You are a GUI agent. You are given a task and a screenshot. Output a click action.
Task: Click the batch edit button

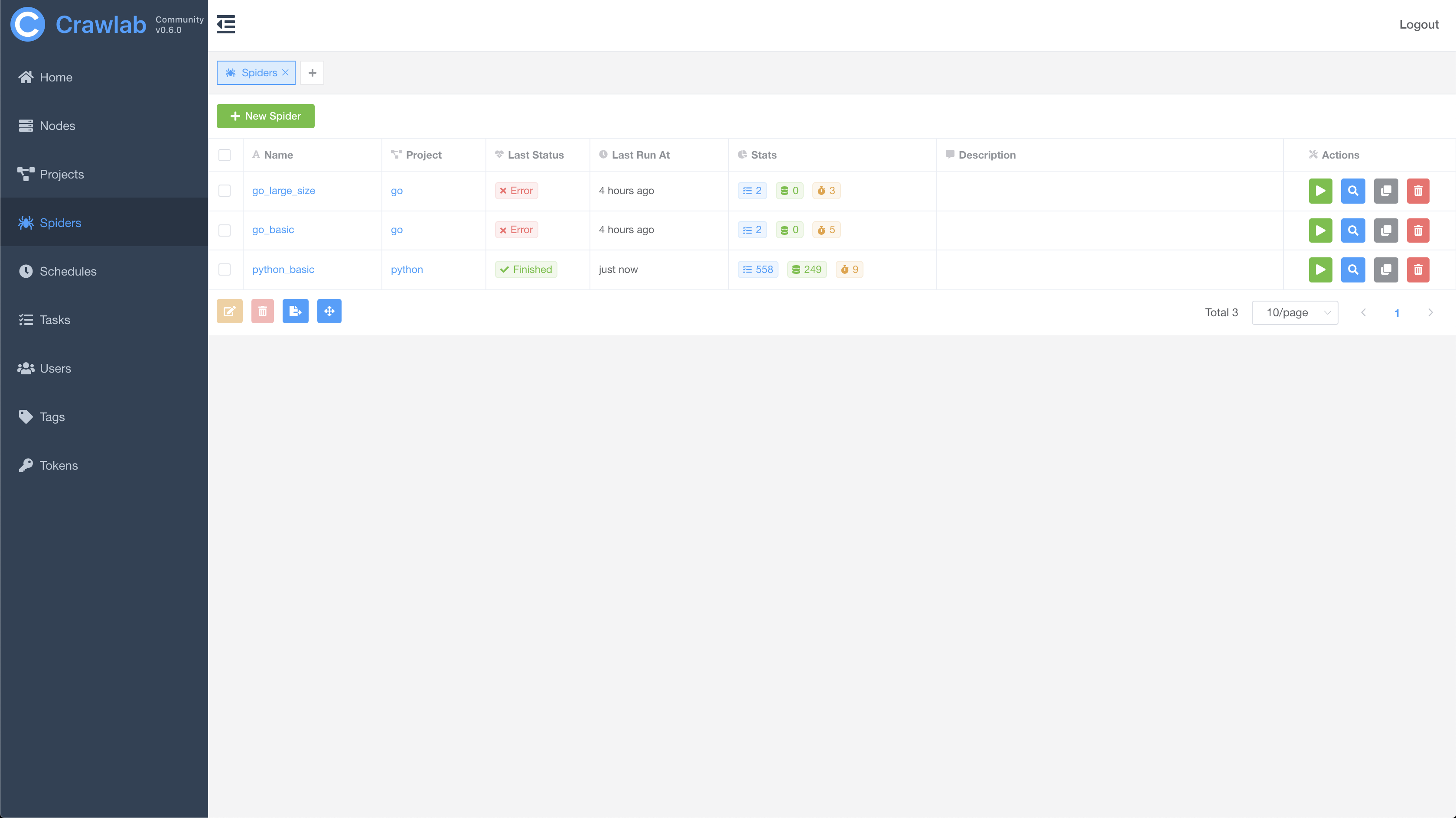coord(229,311)
